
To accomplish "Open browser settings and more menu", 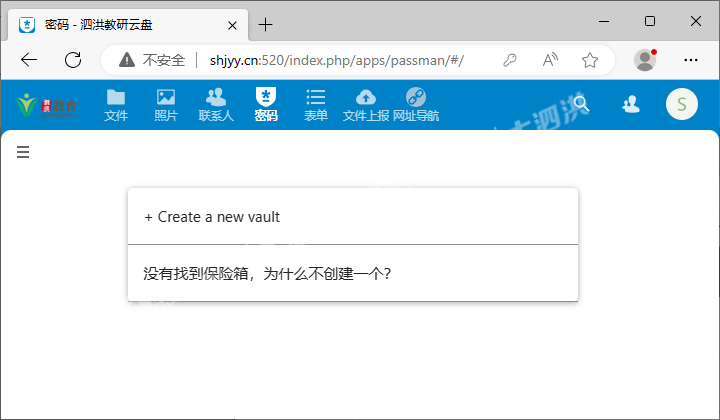I will pos(691,60).
